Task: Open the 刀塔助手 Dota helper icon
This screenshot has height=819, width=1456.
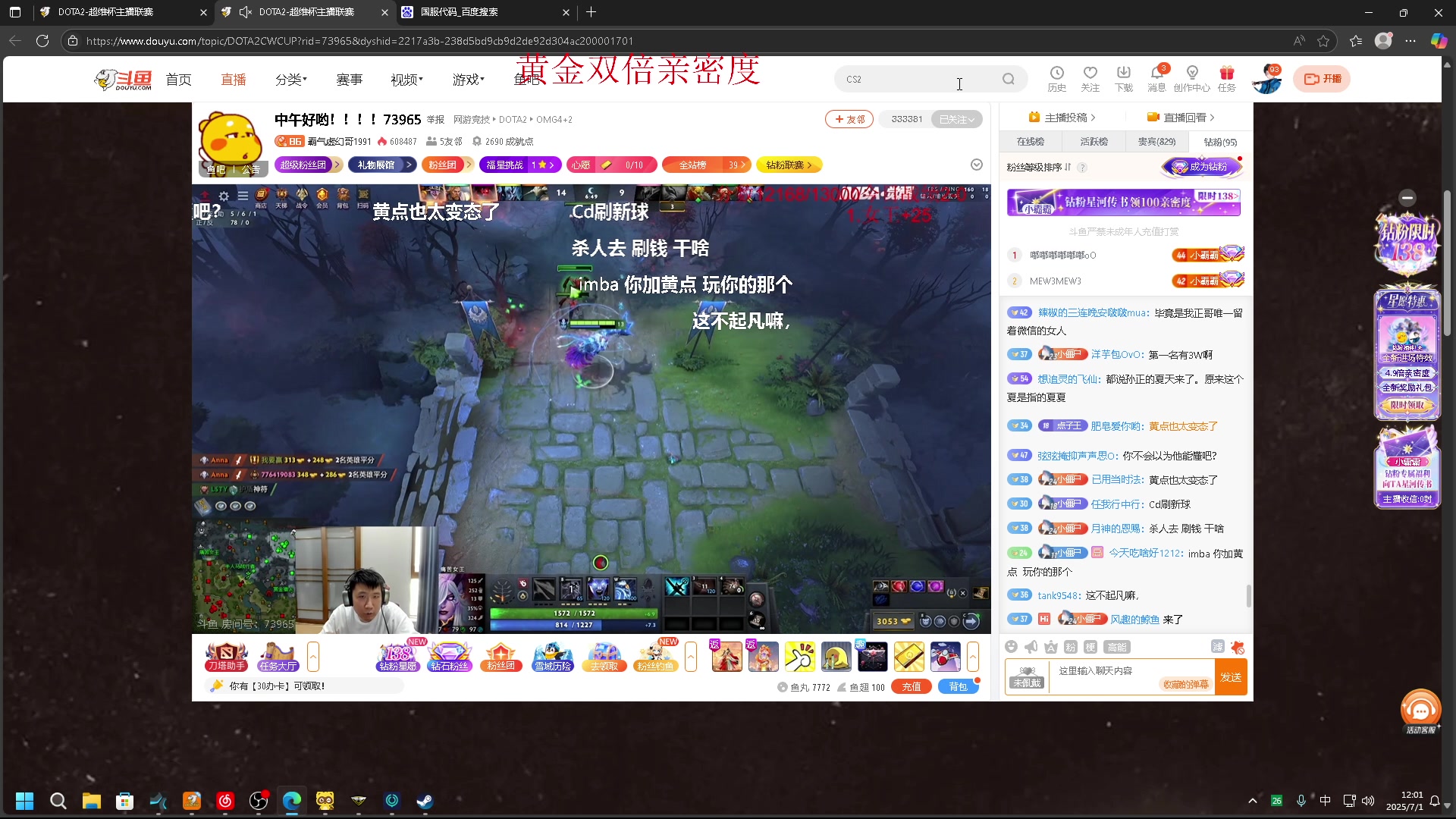Action: coord(227,656)
